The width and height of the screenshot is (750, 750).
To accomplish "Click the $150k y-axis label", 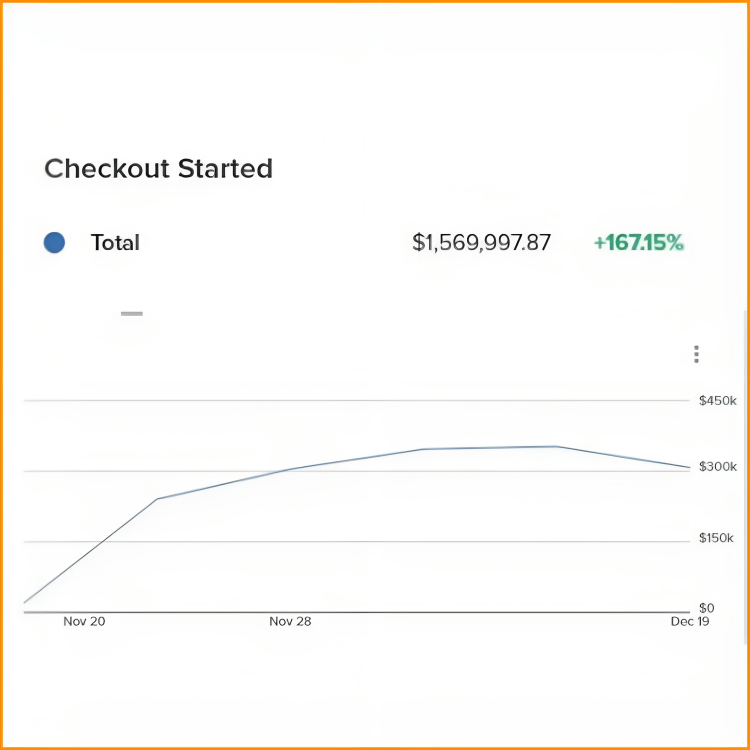I will coord(717,539).
